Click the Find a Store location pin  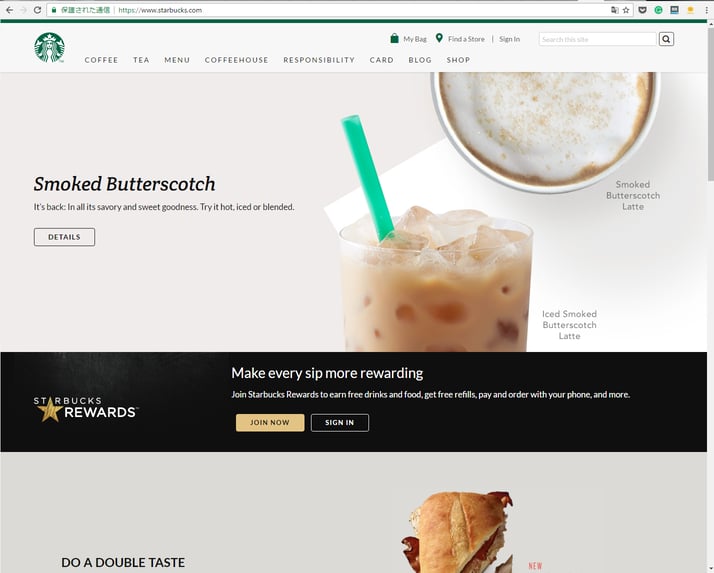439,38
